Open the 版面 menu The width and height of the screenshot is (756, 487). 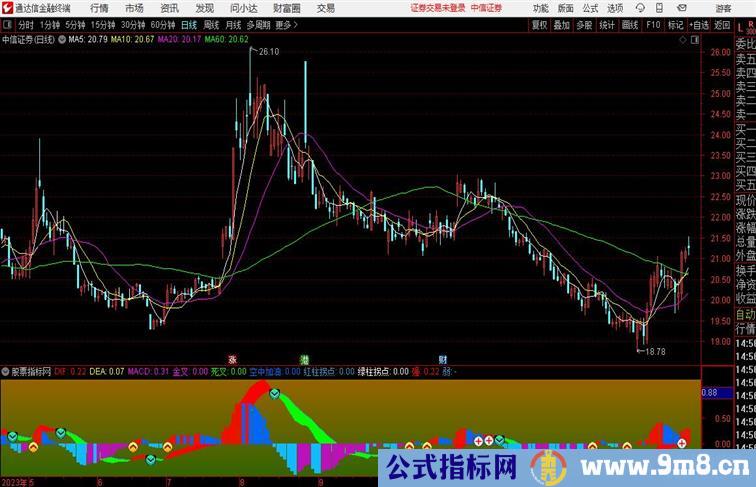[566, 8]
